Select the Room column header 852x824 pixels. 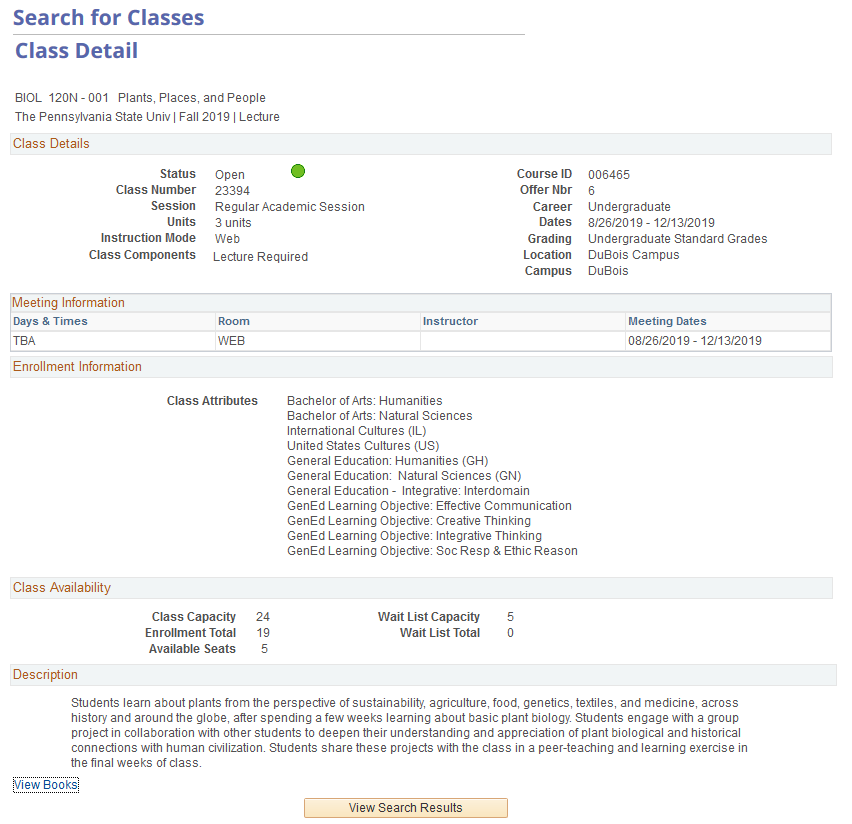[x=233, y=321]
